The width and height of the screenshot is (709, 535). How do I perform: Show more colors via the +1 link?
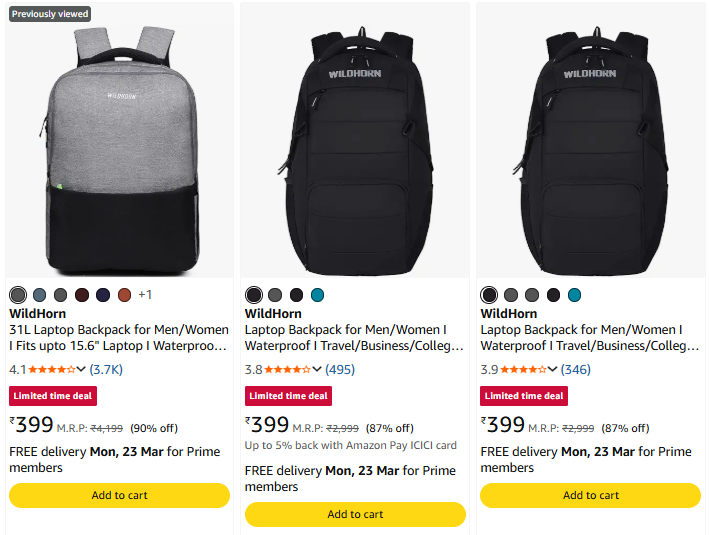[145, 295]
